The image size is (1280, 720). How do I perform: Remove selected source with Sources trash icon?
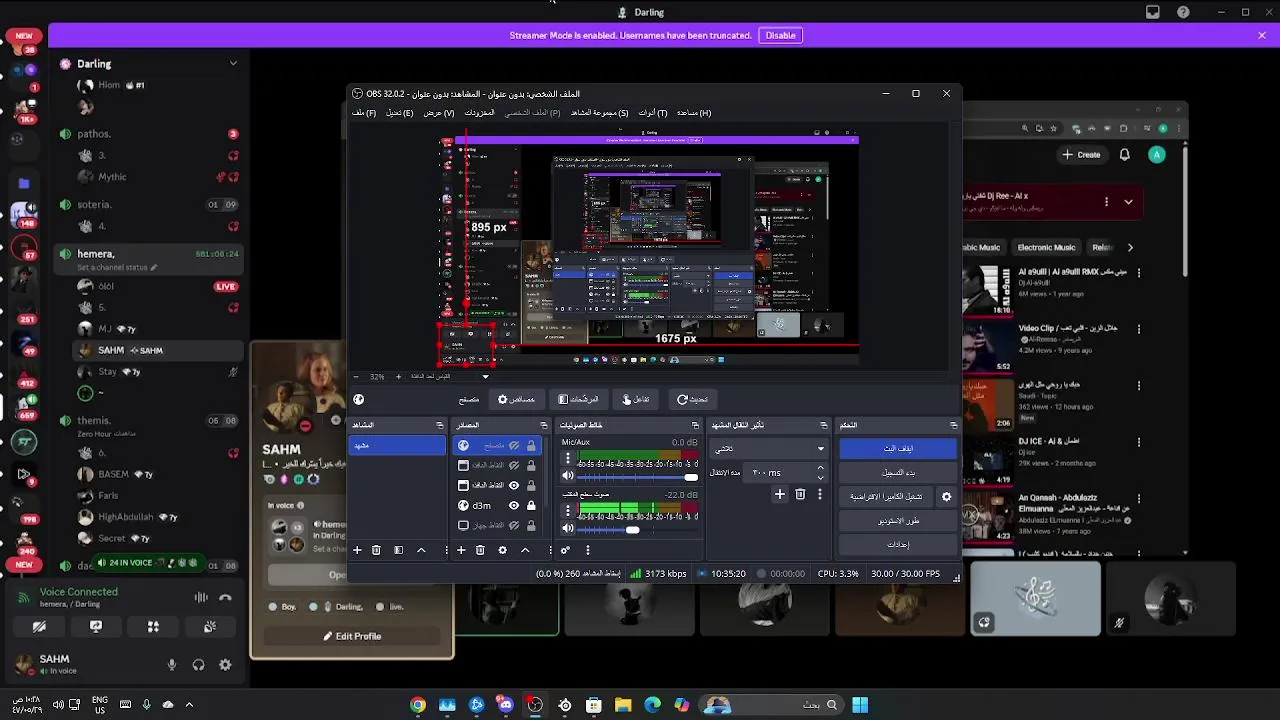tap(480, 550)
